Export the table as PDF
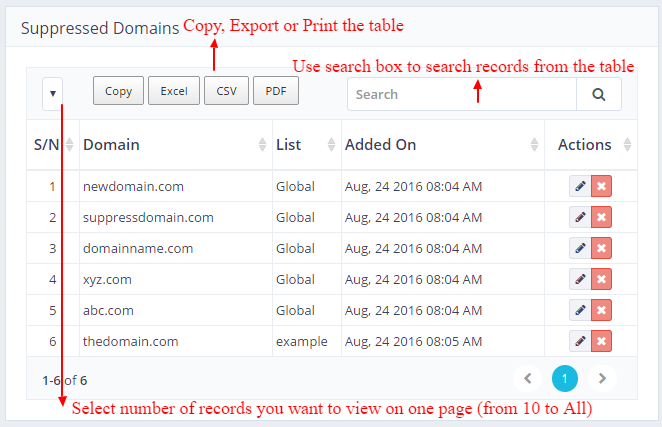This screenshot has height=427, width=662. (x=276, y=91)
